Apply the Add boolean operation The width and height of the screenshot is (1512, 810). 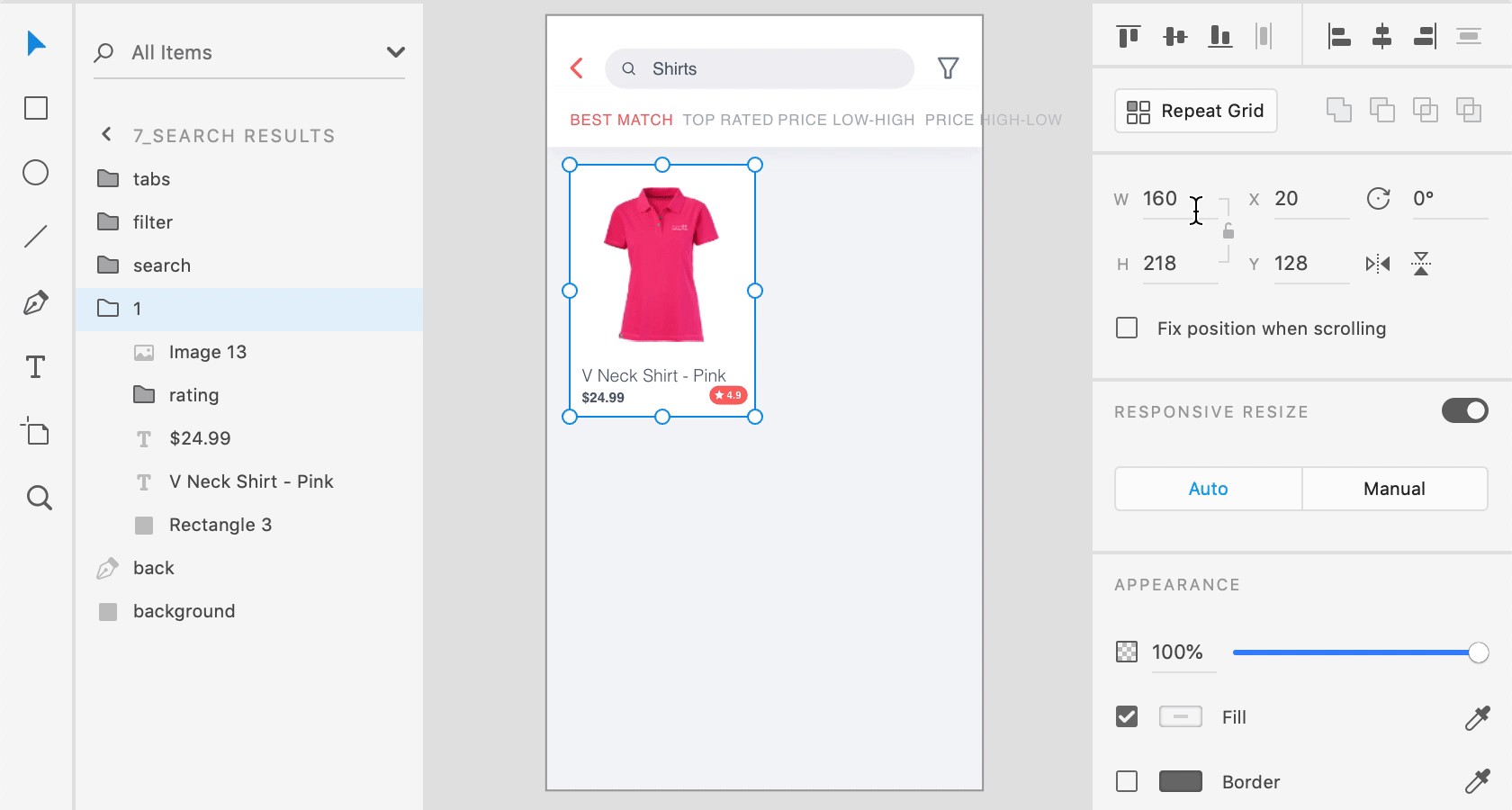pos(1339,110)
